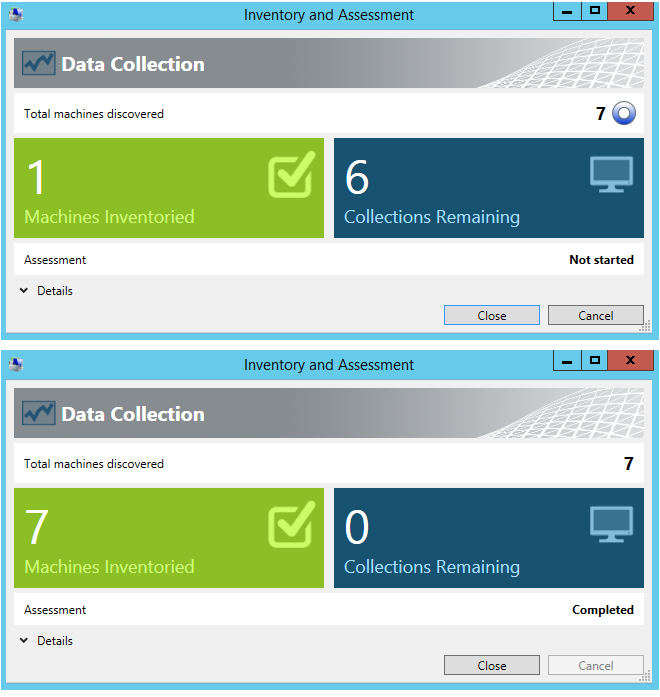Click the monitor icon on the 0 Collections Remaining tile
The image size is (660, 697).
point(611,525)
